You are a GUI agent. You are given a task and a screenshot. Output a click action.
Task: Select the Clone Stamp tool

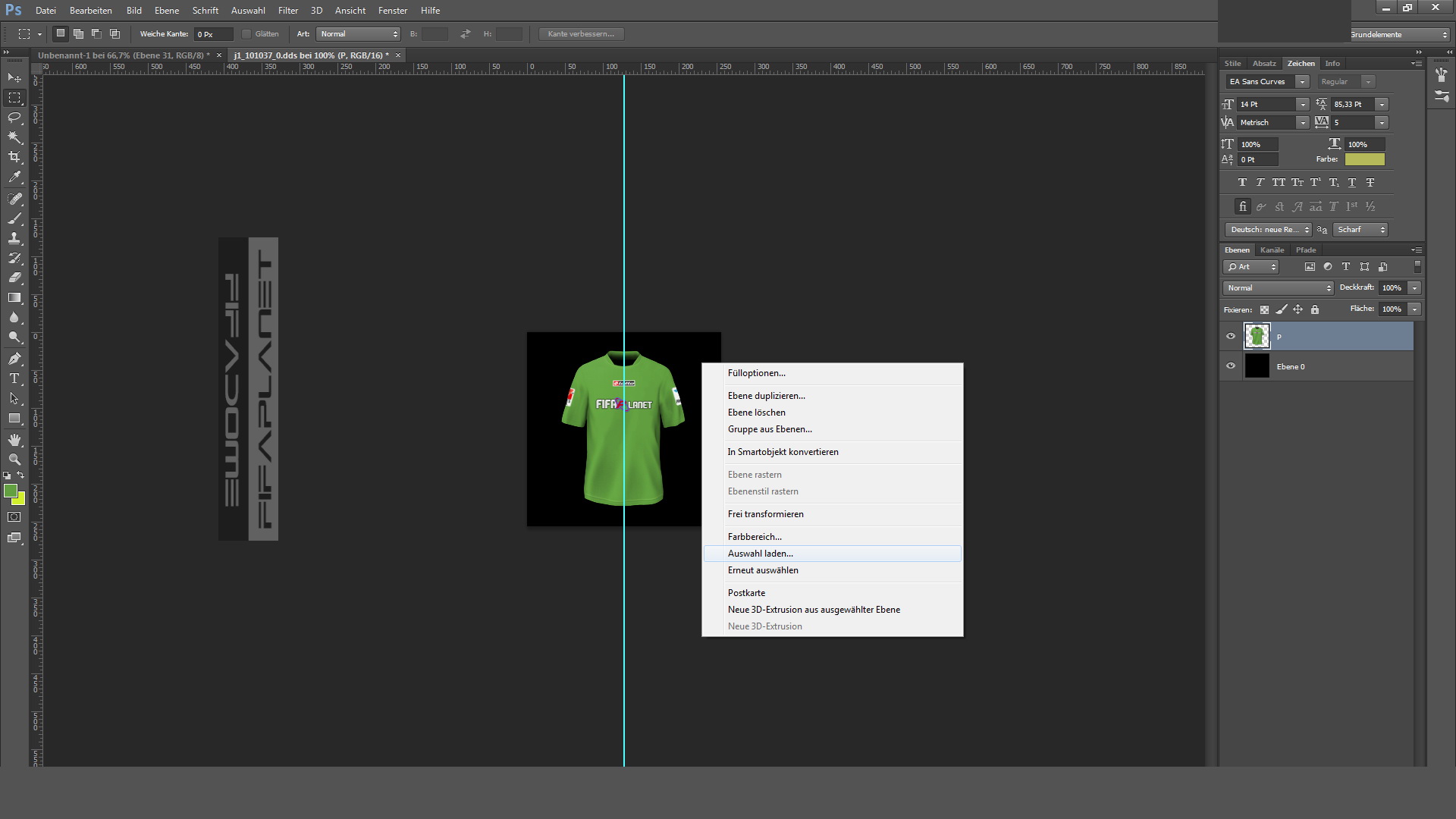pyautogui.click(x=14, y=238)
